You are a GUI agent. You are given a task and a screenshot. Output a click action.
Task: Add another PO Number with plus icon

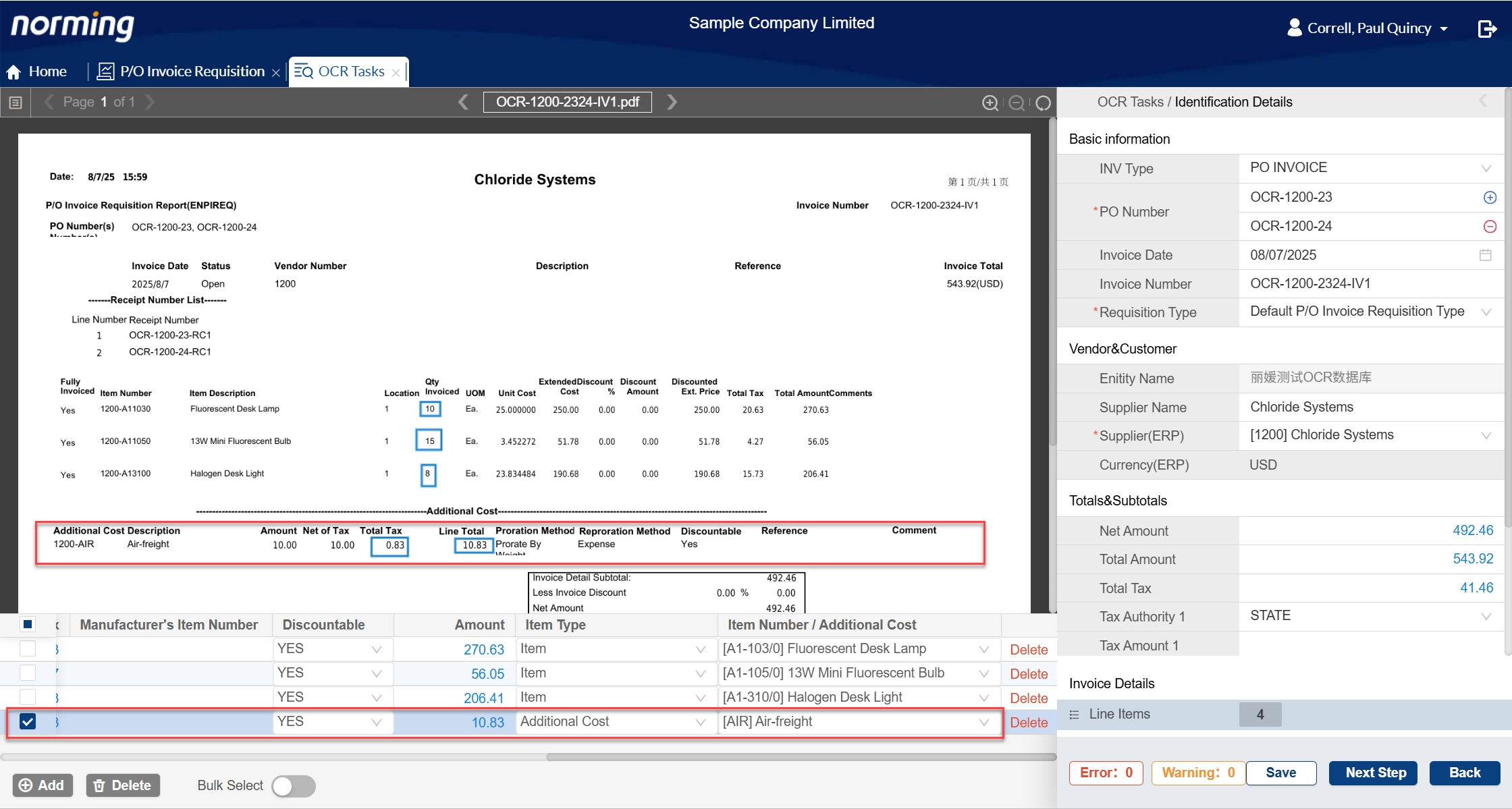pyautogui.click(x=1490, y=198)
